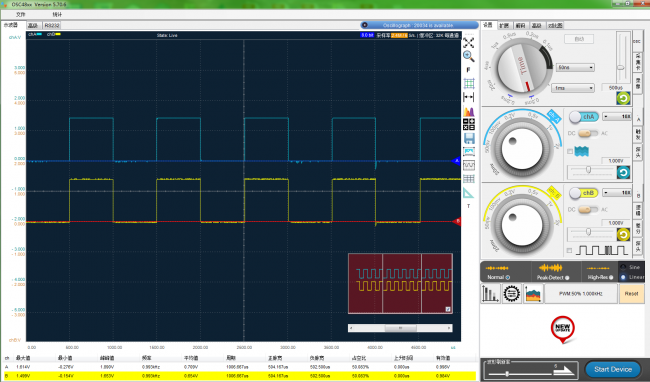Viewport: 650px width, 382px height.
Task: Open the spectrum histogram icon in toolbar
Action: pos(468,111)
